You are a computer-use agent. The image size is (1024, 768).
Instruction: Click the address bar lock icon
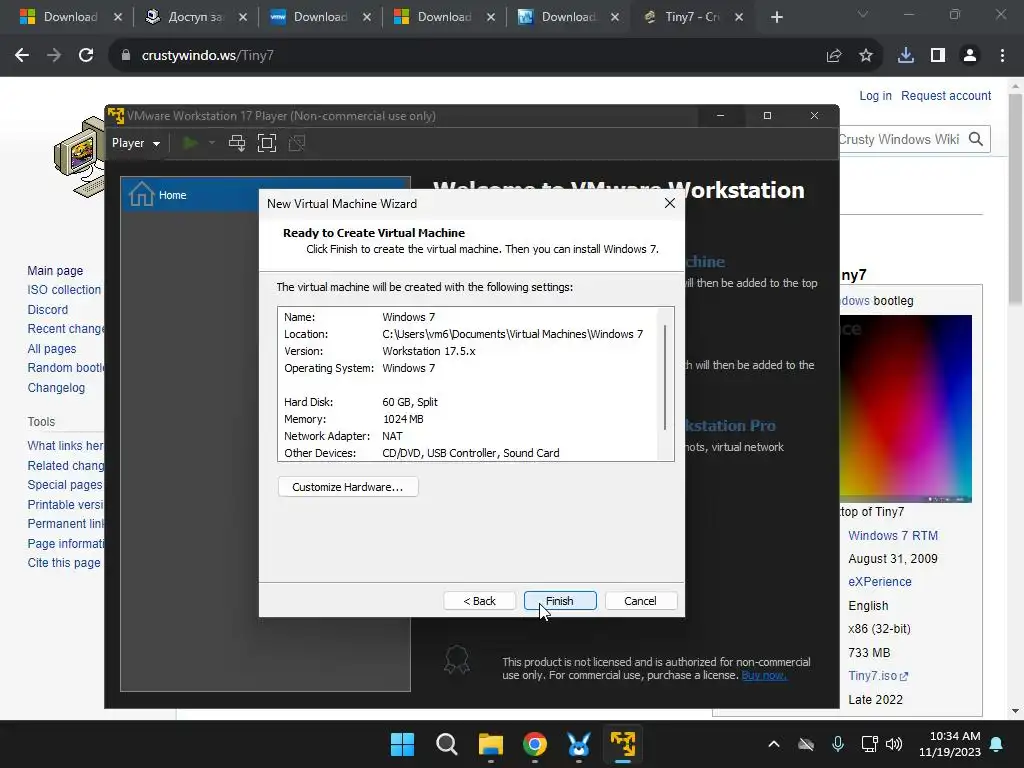coord(126,56)
